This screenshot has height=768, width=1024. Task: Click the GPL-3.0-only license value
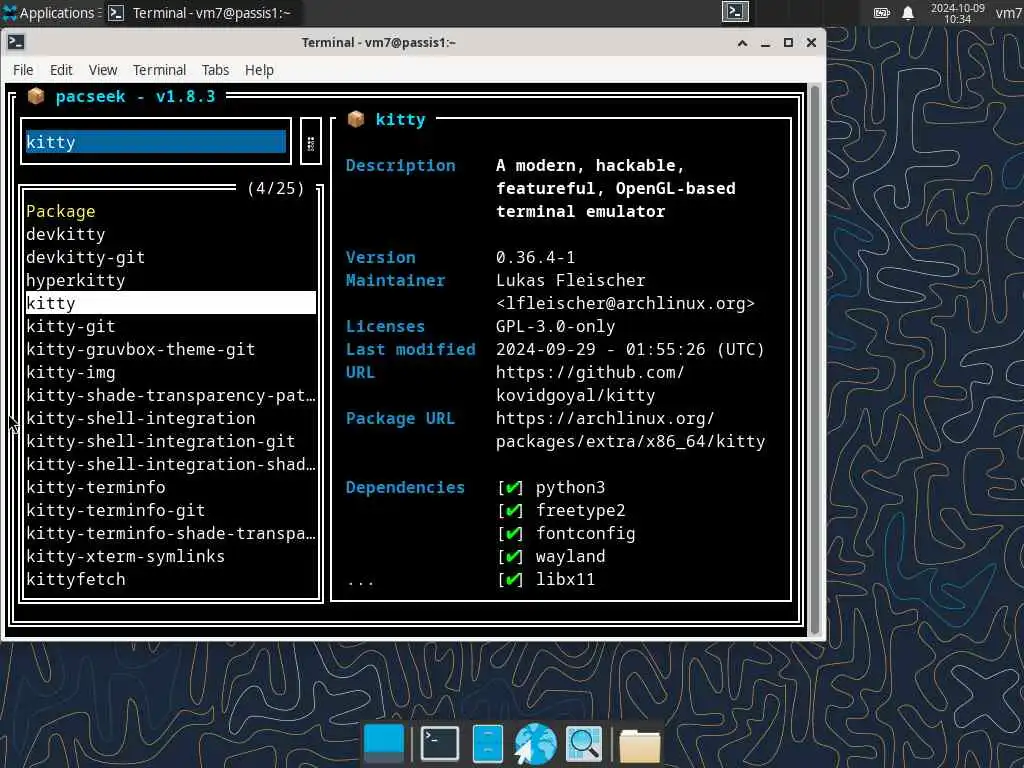pos(555,327)
